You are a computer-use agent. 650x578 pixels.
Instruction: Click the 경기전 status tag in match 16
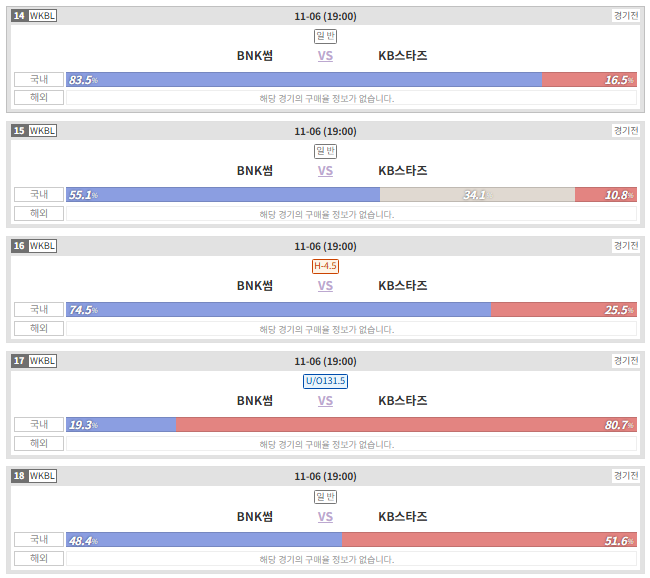626,246
